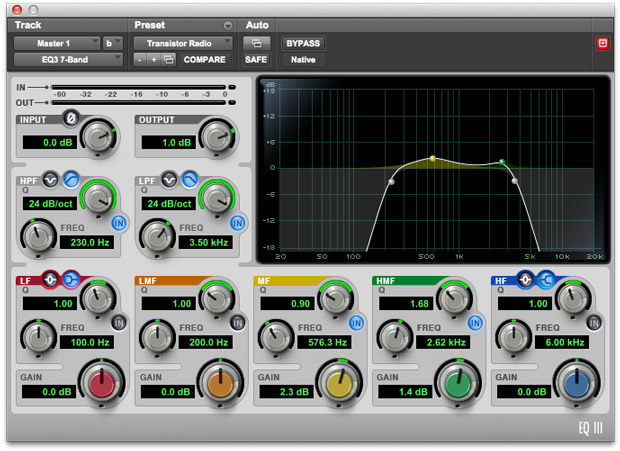The height and width of the screenshot is (451, 620).
Task: Open the insert position b dropdown
Action: click(x=113, y=43)
